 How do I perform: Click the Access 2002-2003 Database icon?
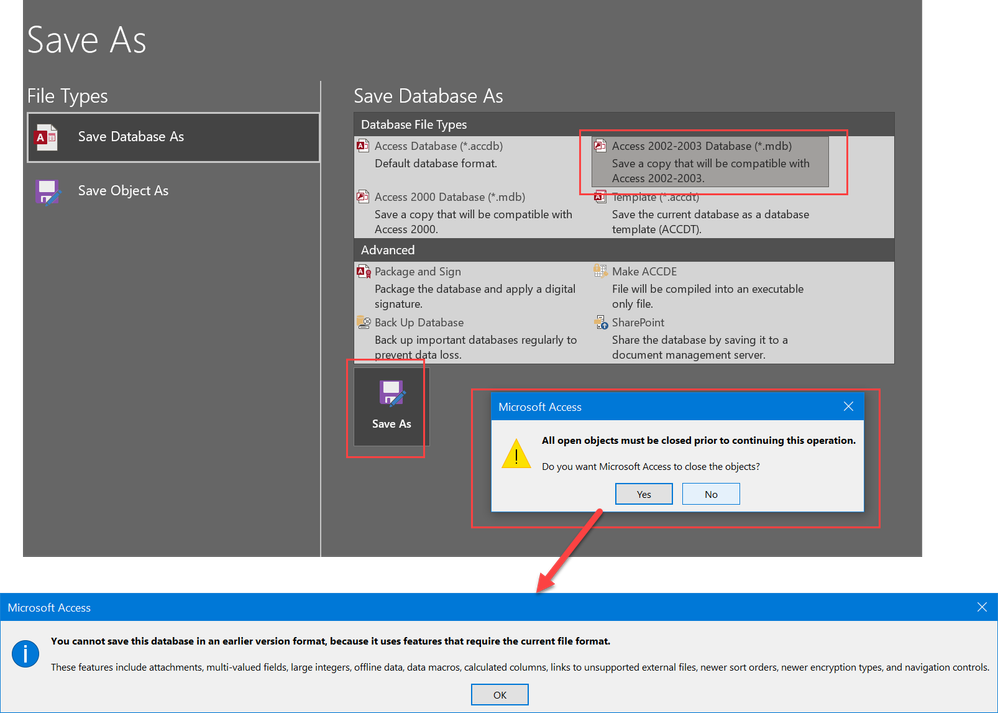[600, 146]
